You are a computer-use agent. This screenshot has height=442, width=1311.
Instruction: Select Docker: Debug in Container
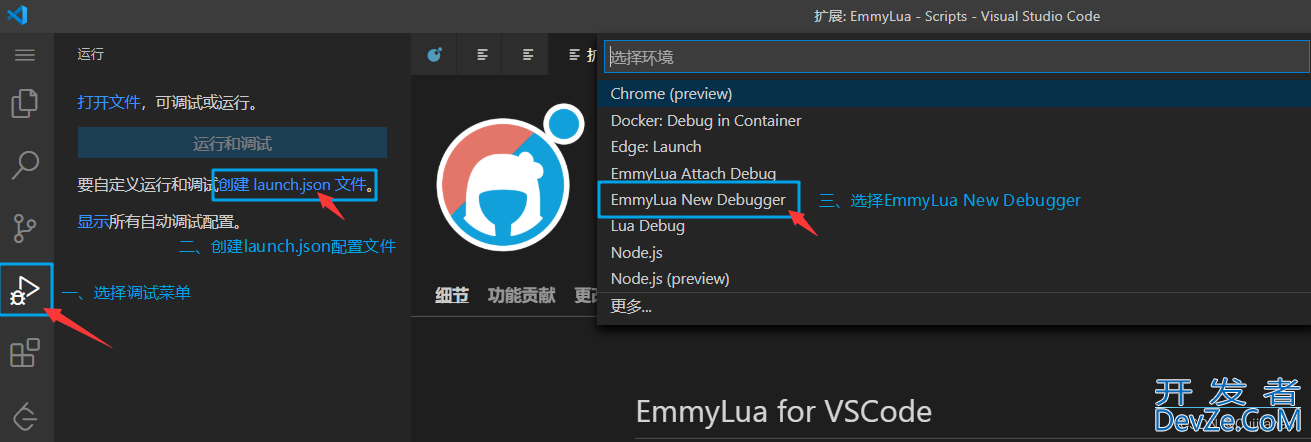click(x=955, y=120)
